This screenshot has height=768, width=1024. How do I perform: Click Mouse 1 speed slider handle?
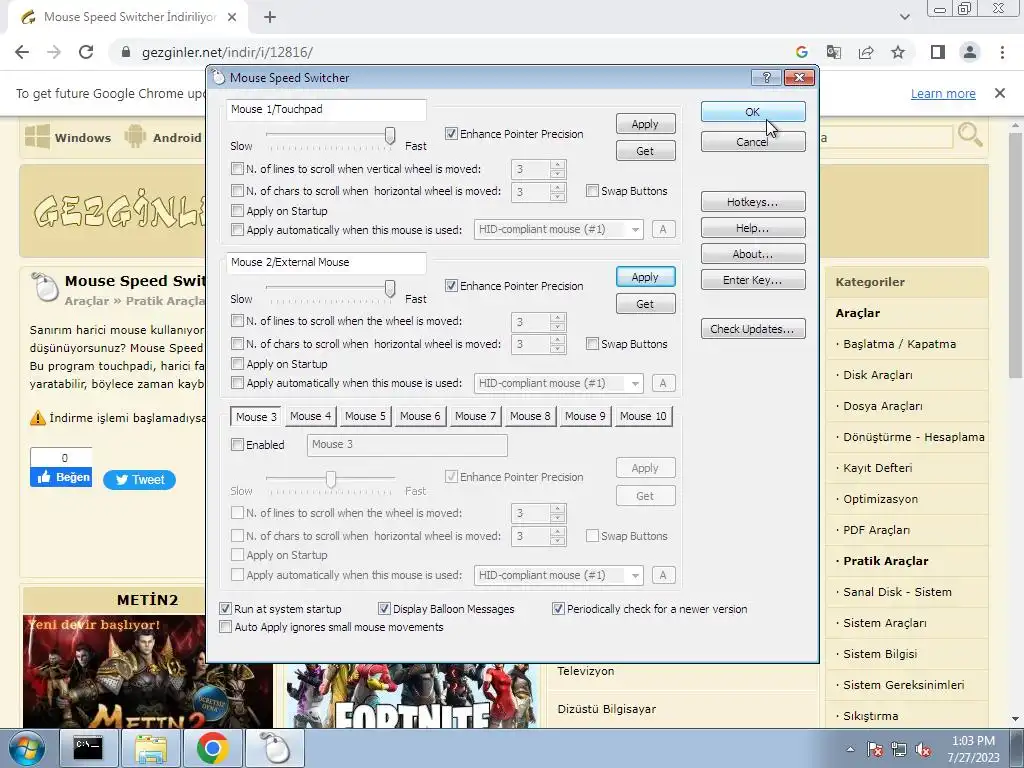coord(390,136)
